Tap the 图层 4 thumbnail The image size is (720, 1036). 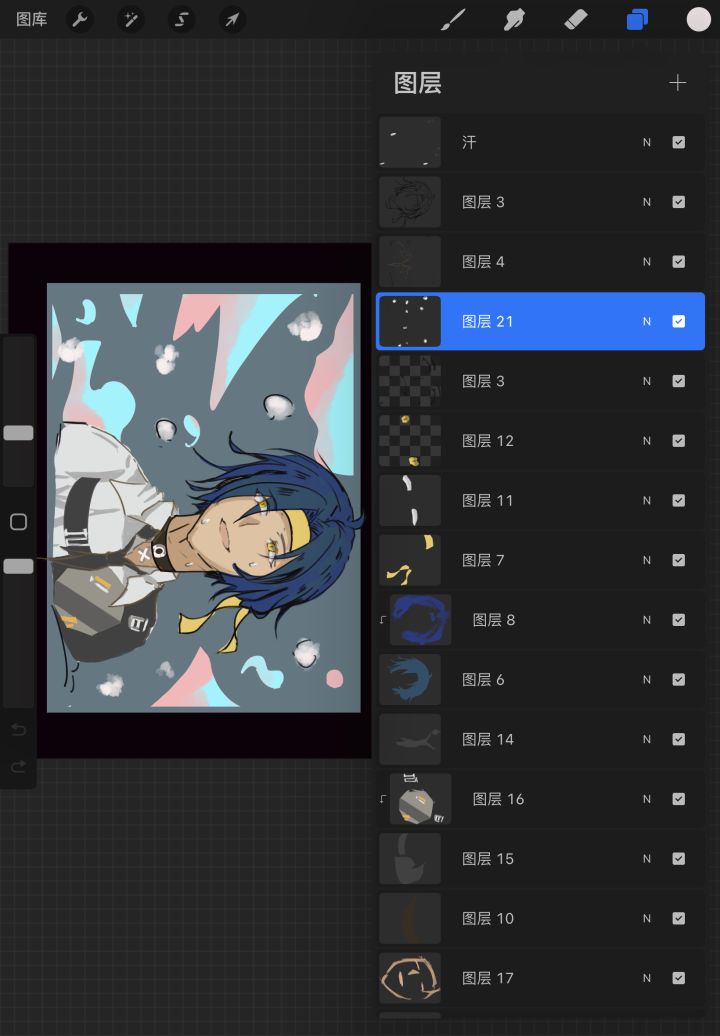click(x=410, y=262)
